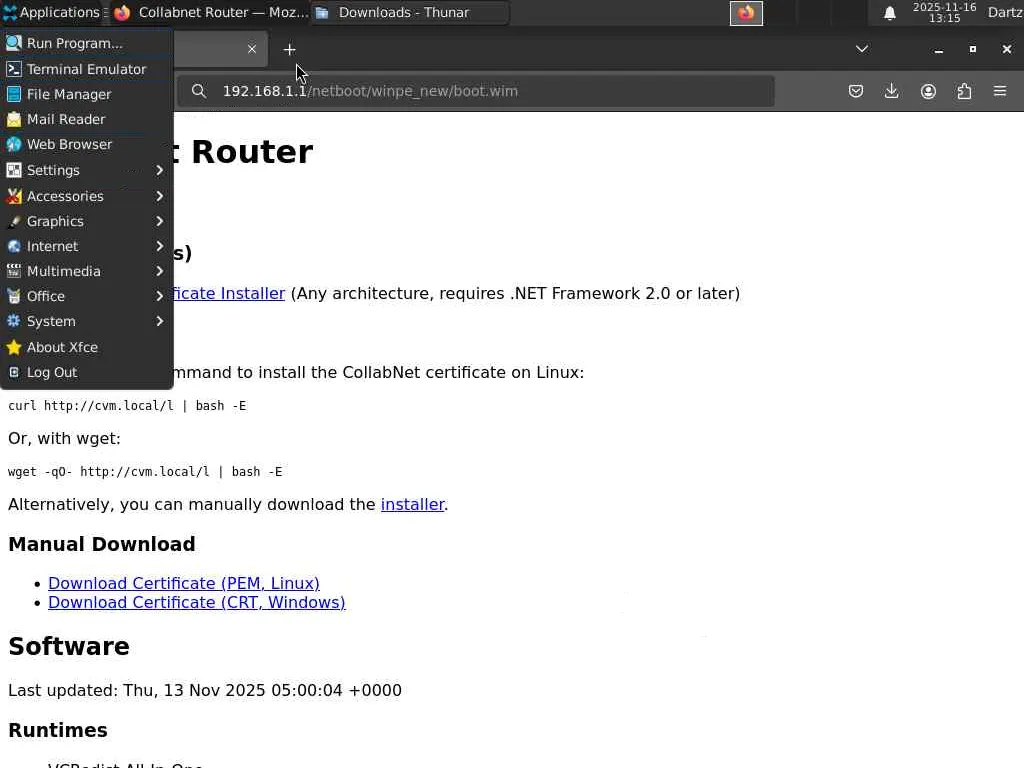Click the System gear icon
This screenshot has width=1024, height=768.
[14, 321]
